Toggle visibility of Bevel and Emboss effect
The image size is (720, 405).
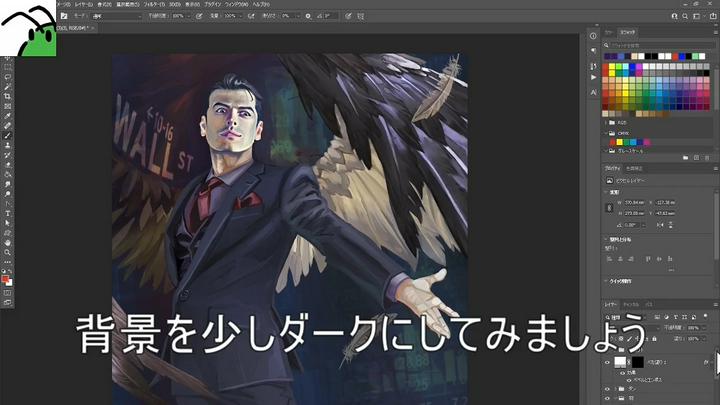tap(629, 380)
